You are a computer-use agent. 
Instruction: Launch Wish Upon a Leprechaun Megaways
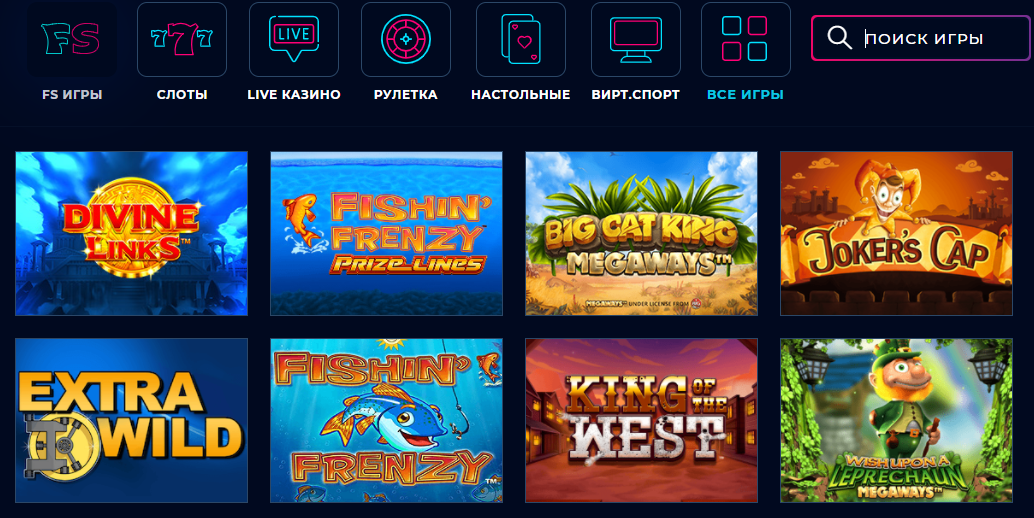coord(896,420)
